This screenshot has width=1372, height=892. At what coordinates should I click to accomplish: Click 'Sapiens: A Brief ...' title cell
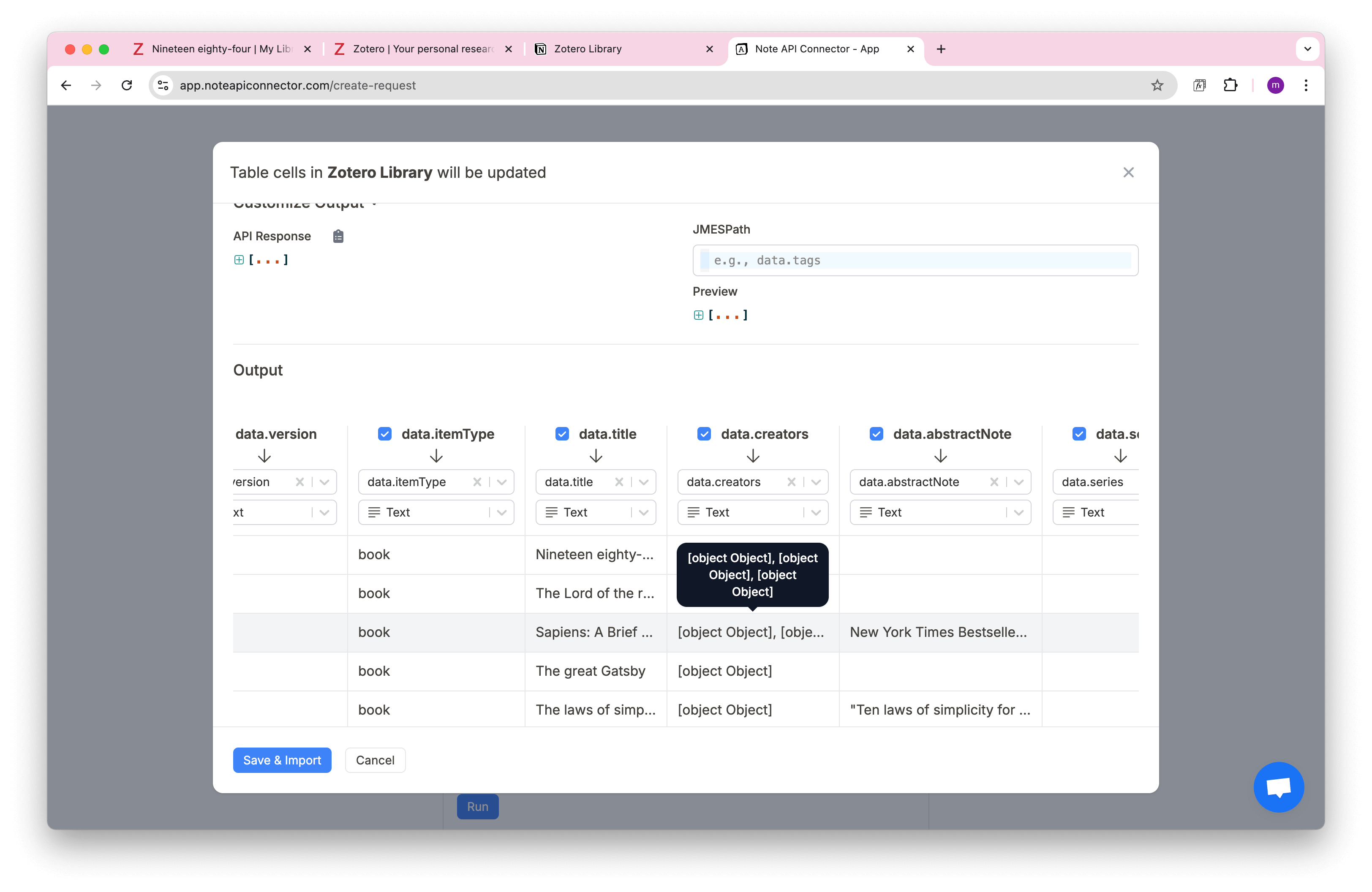click(596, 632)
